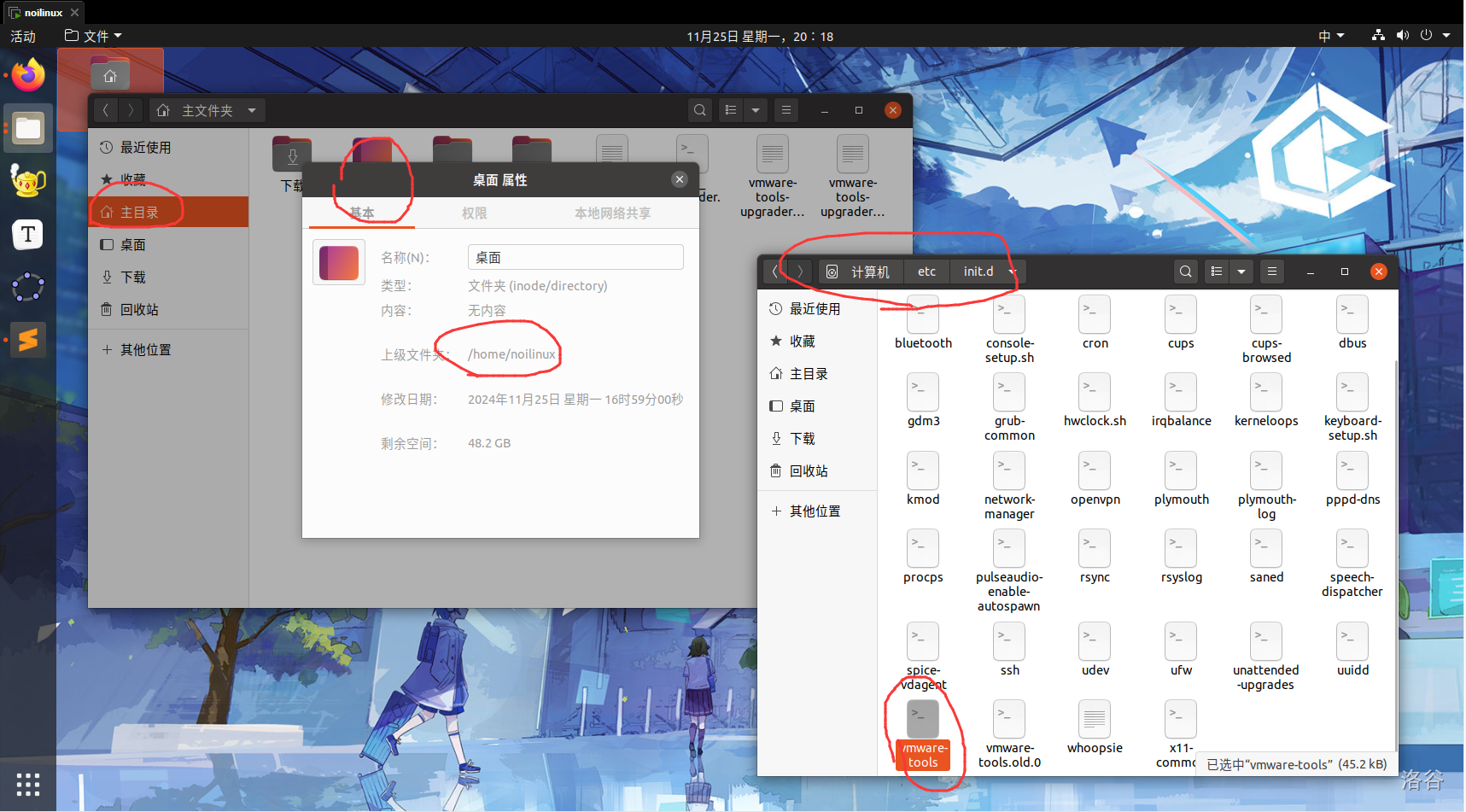Click the init.d window scrollbar

(x=1395, y=555)
